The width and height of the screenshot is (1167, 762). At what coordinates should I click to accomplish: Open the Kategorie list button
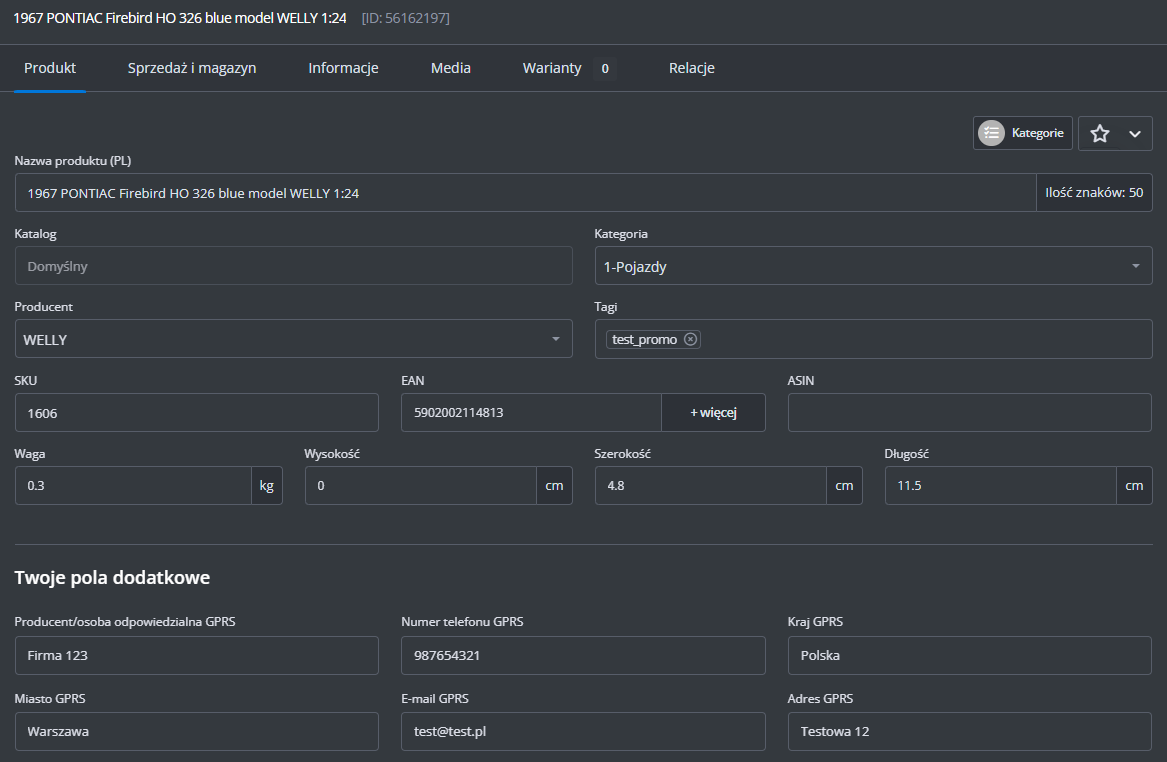pos(1022,133)
